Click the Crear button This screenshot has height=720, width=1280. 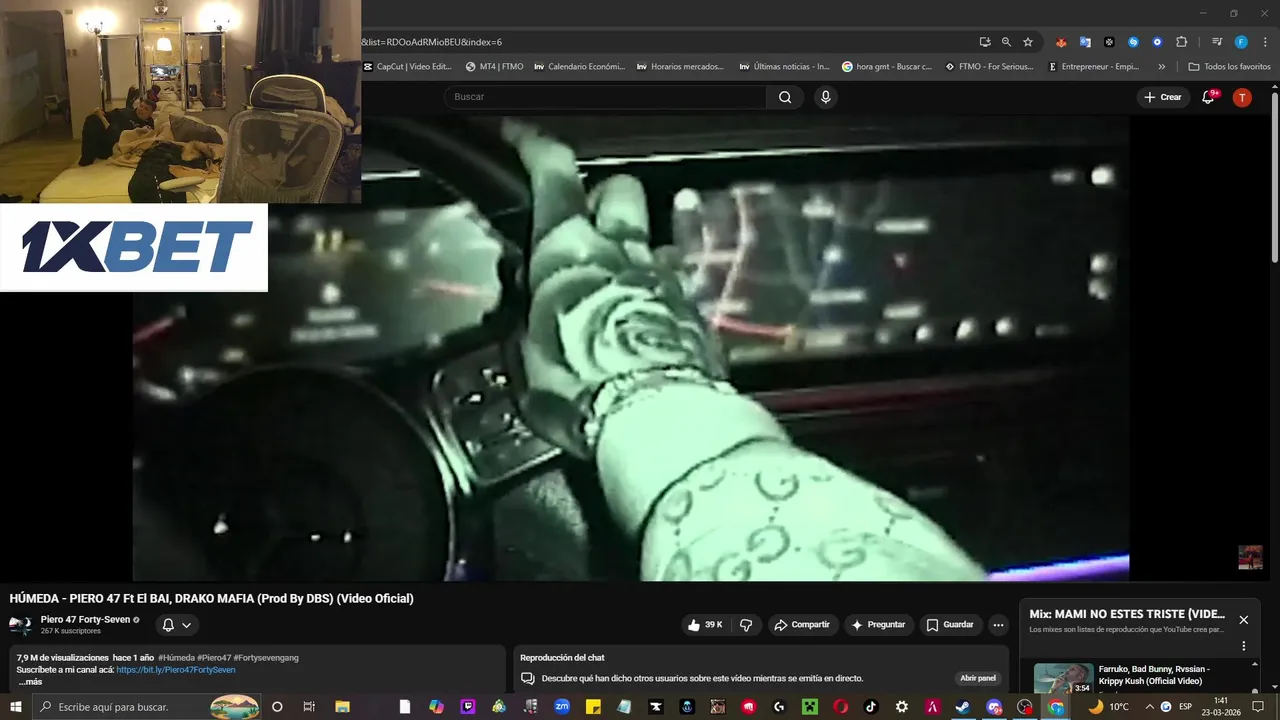click(1163, 97)
